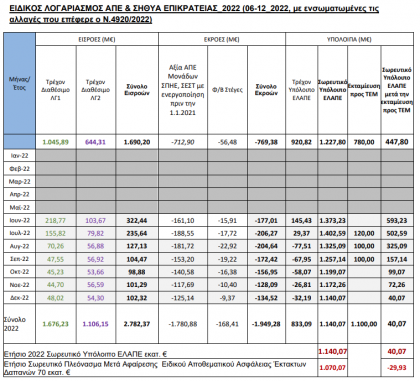This screenshot has height=381, width=420.
Task: Click the 2.782,37 total inflows cell
Action: pos(137,324)
